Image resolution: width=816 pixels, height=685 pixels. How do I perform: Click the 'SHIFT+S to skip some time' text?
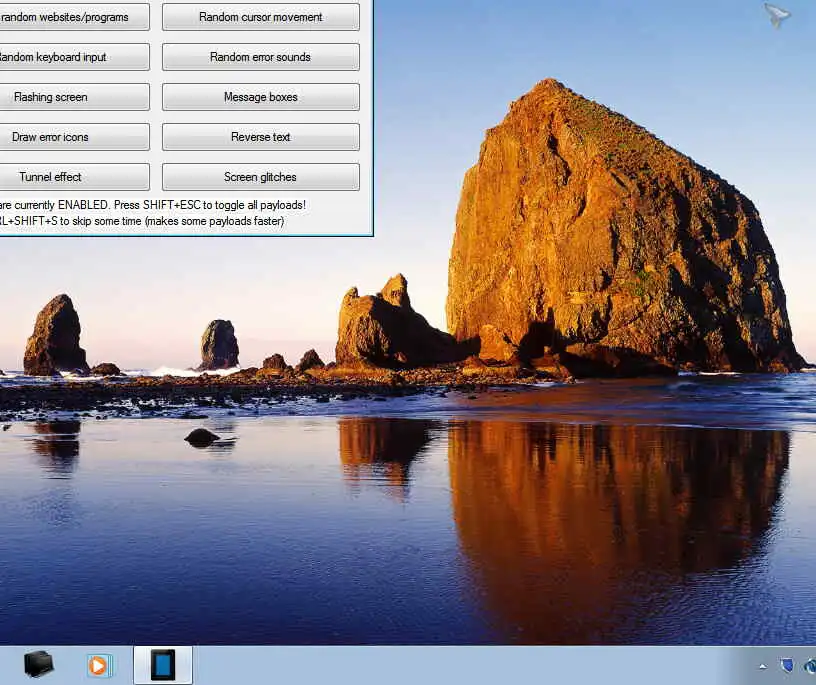click(78, 221)
